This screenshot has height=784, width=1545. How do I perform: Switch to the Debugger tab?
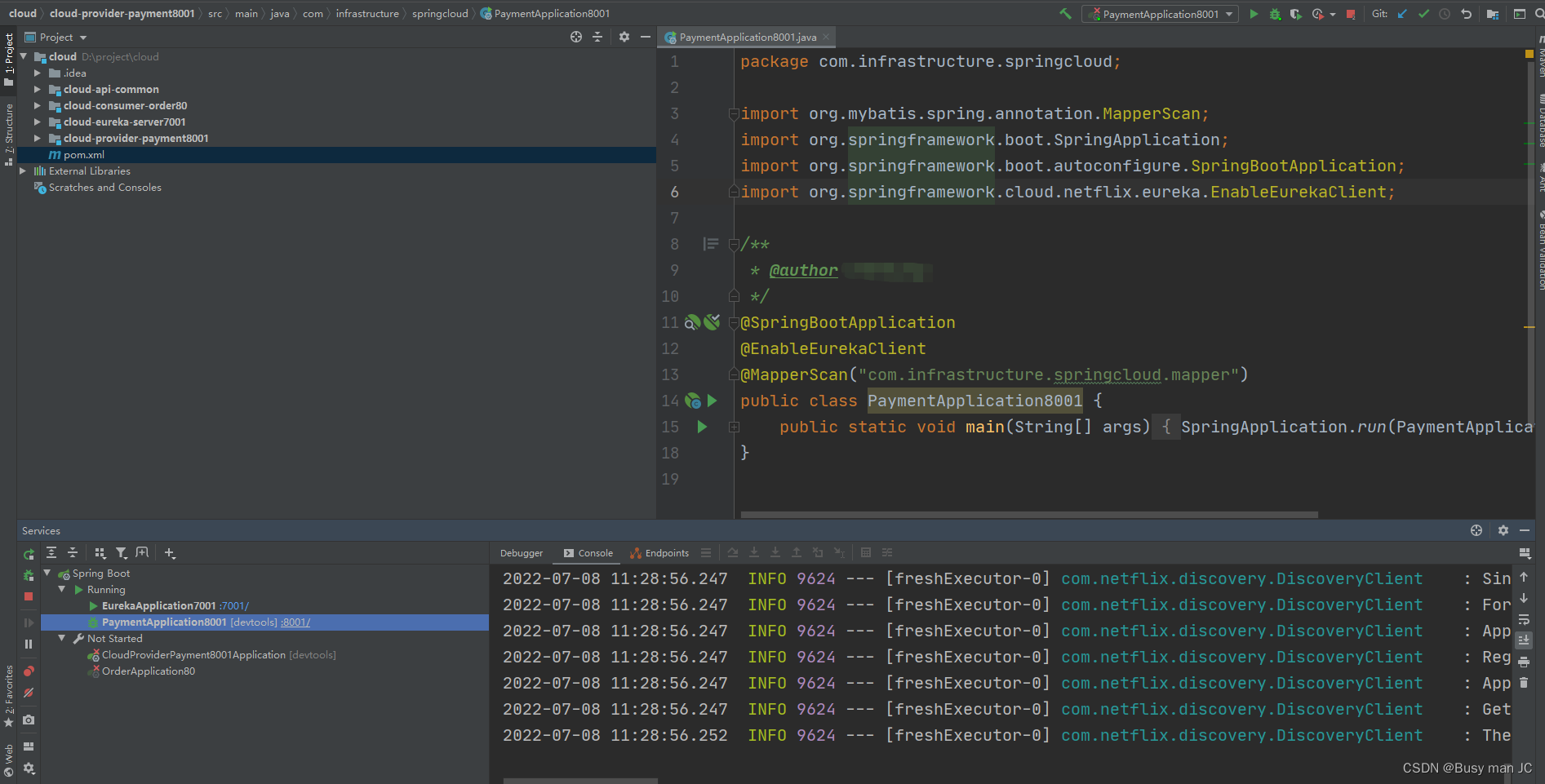tap(522, 553)
